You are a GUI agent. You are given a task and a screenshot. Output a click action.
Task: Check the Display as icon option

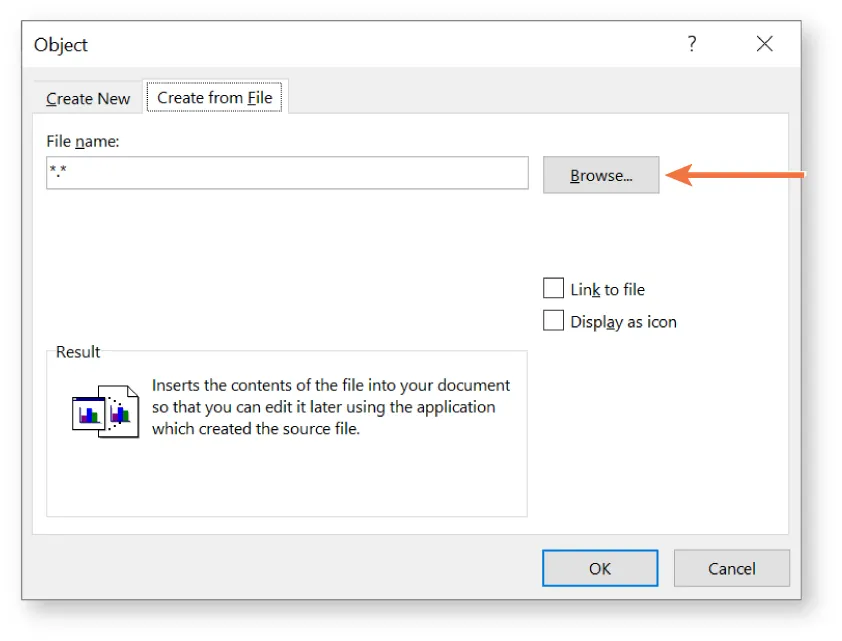pyautogui.click(x=553, y=321)
